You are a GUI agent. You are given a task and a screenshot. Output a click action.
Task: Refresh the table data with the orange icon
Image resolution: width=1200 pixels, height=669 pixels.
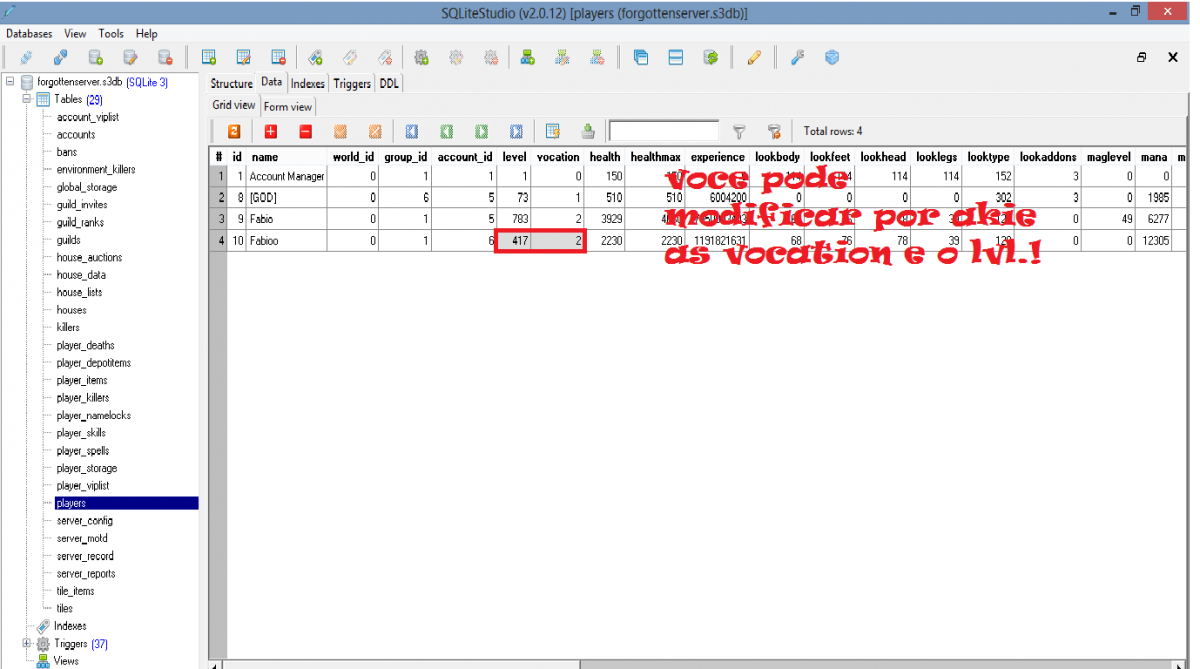234,131
